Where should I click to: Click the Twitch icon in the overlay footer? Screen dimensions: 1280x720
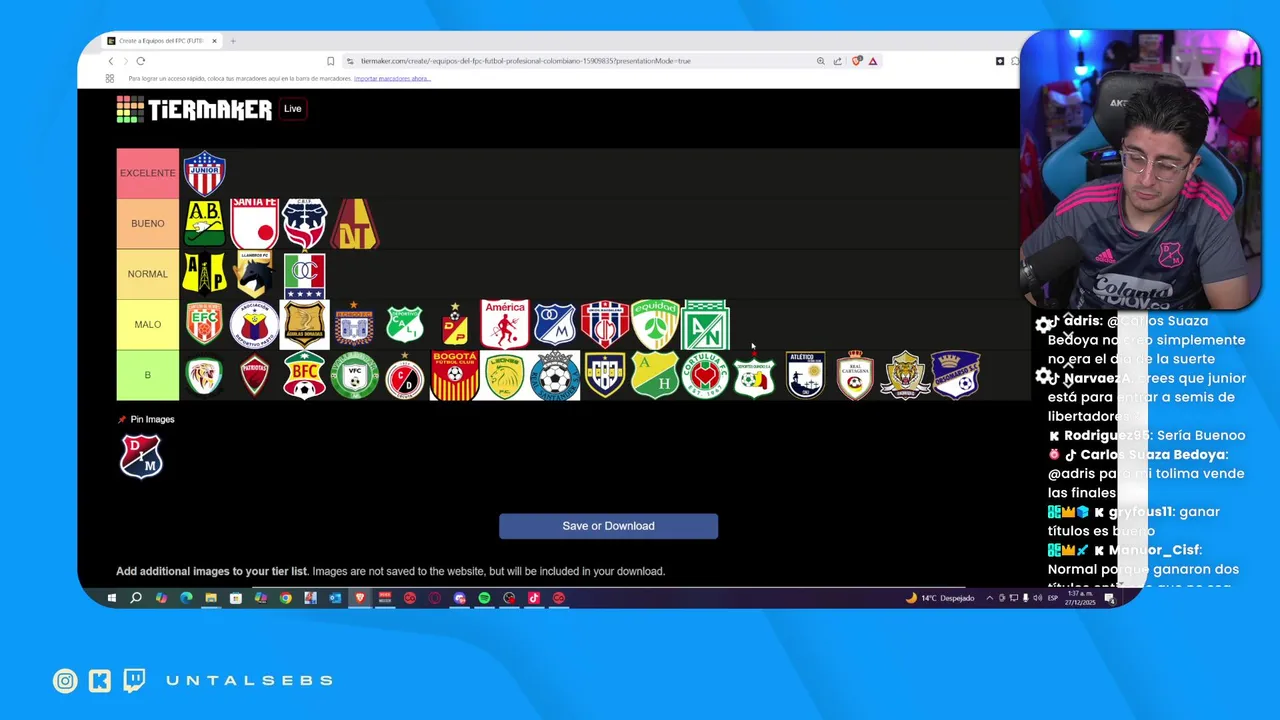(x=134, y=681)
